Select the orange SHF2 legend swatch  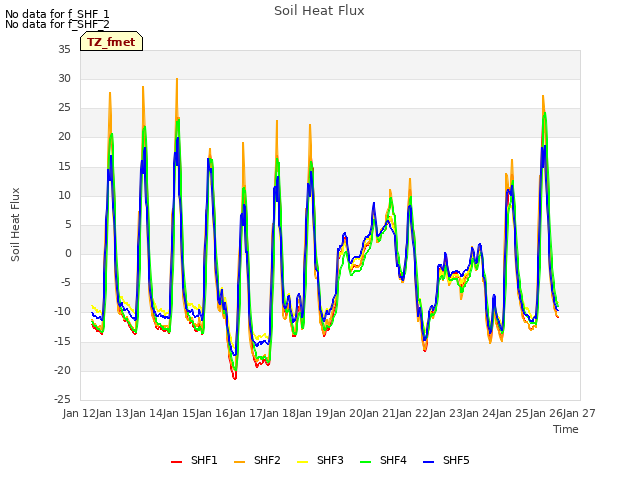coord(240,462)
